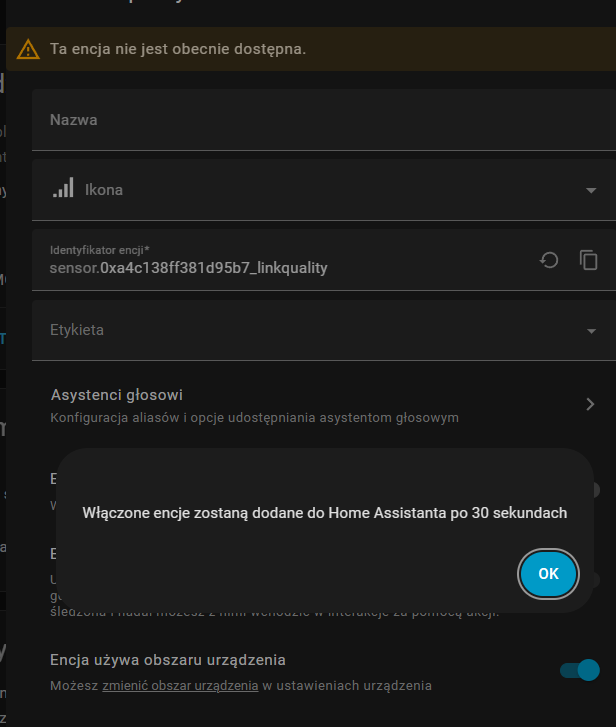Click the "Konfiguracja aliasów" description text
The image size is (616, 727).
tap(254, 417)
